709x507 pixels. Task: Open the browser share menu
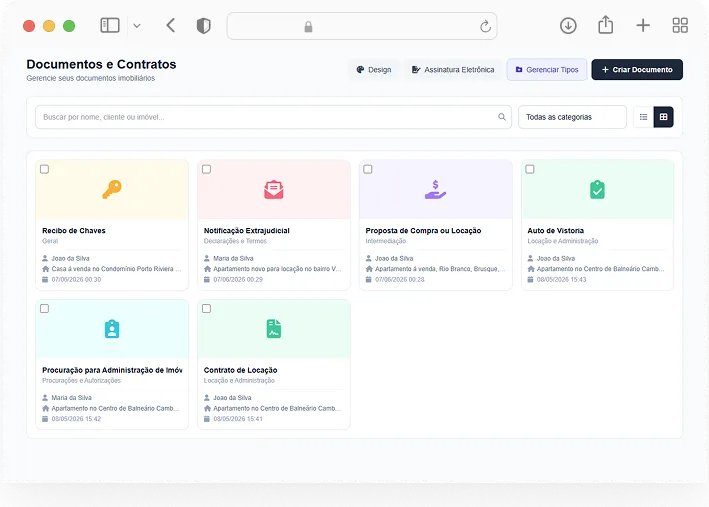pos(605,25)
